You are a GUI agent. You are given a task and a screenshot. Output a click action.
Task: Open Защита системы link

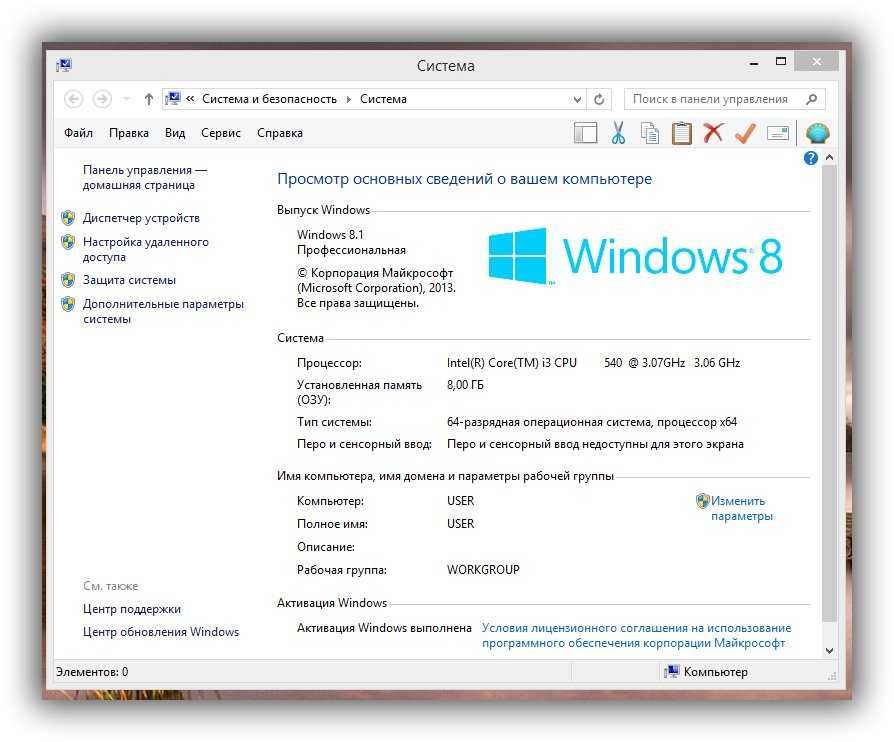[x=129, y=280]
